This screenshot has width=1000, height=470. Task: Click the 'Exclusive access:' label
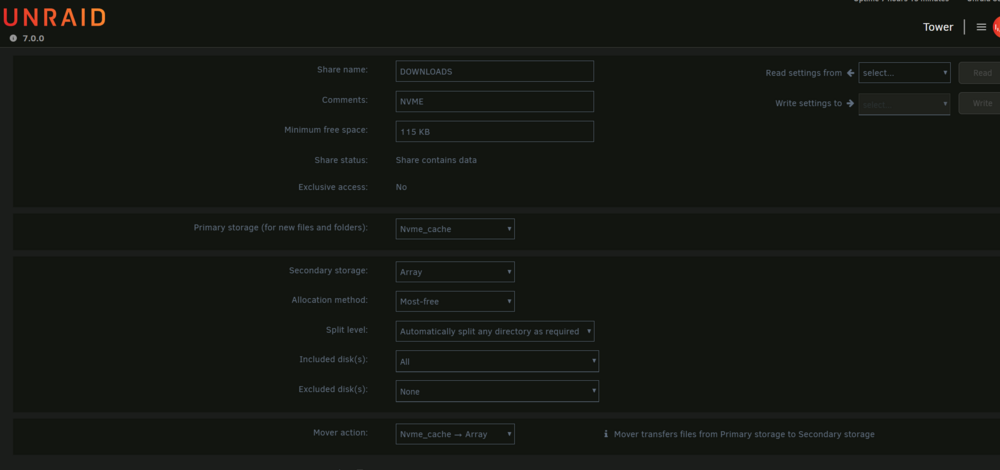point(334,187)
